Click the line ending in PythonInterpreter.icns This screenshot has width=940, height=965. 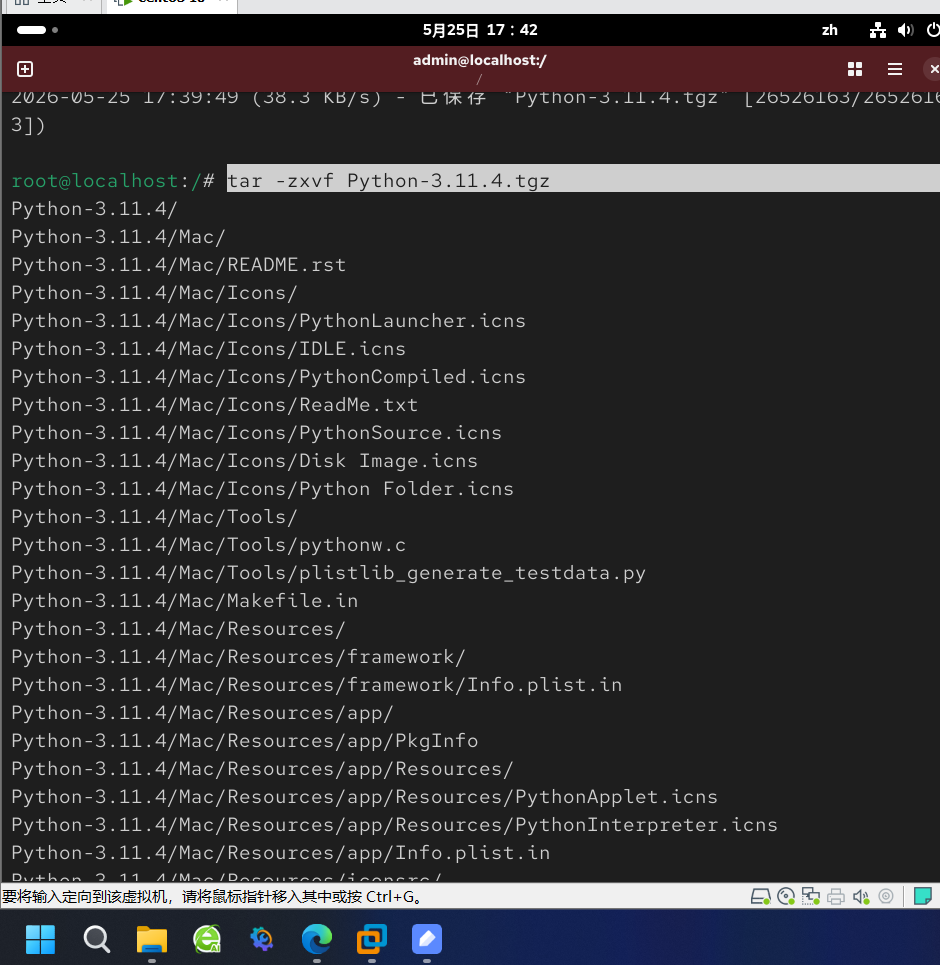[x=395, y=825]
